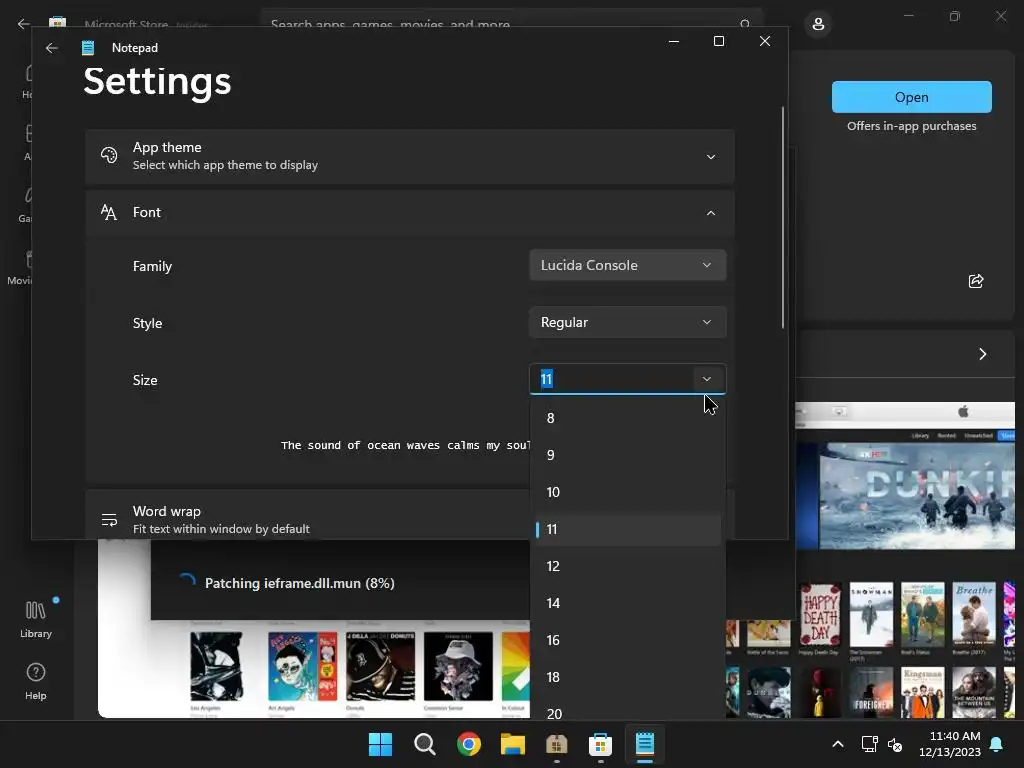1024x768 pixels.
Task: Click the share icon in Microsoft Store
Action: pos(976,281)
